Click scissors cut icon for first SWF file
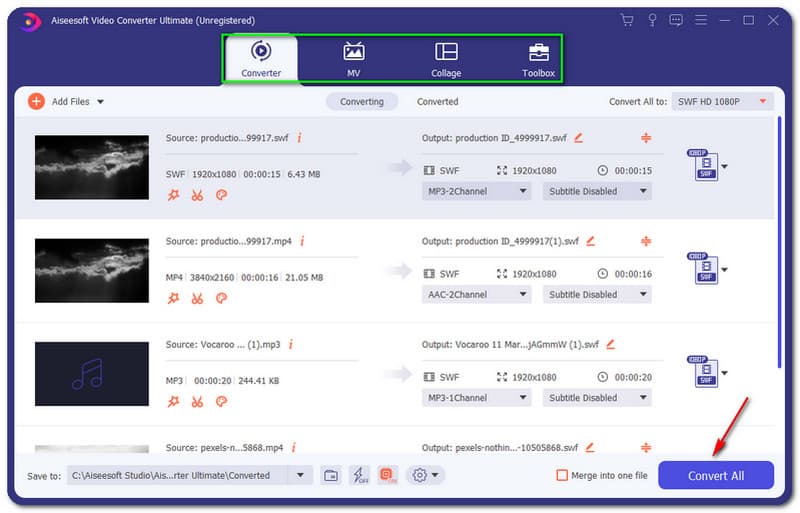The width and height of the screenshot is (800, 513). click(197, 195)
